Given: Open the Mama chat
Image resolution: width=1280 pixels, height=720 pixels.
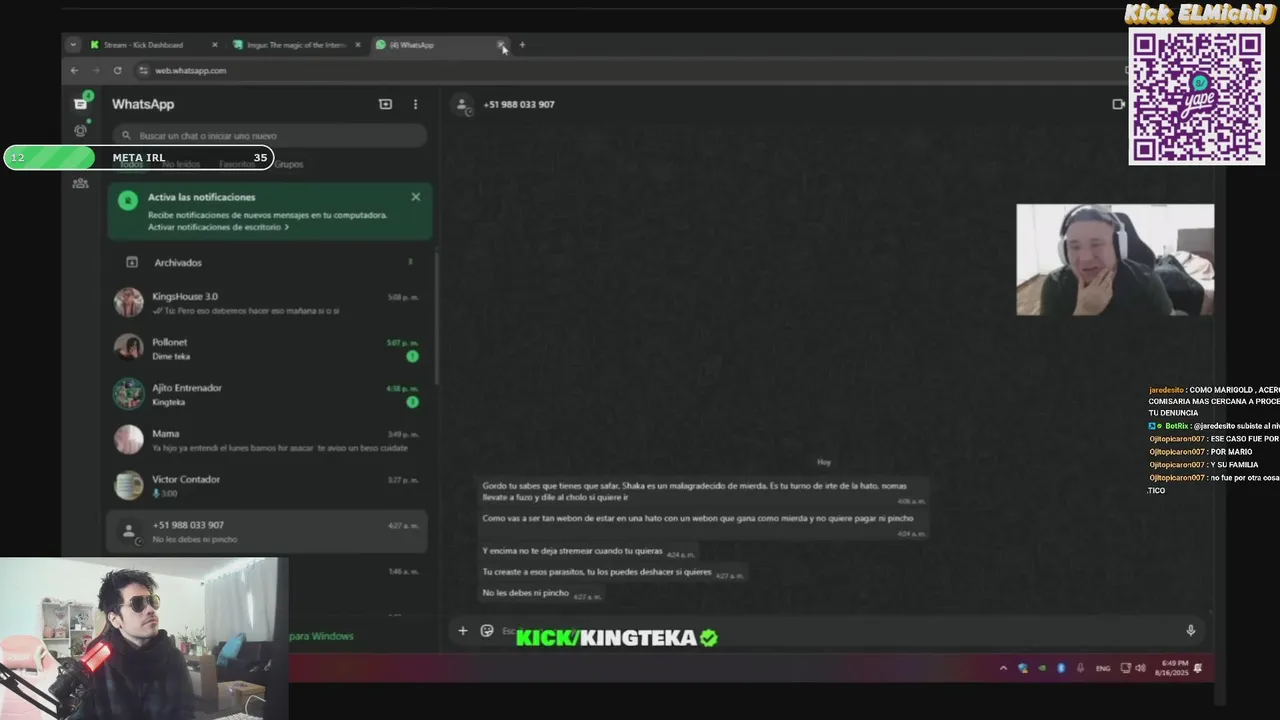Looking at the screenshot, I should (269, 440).
